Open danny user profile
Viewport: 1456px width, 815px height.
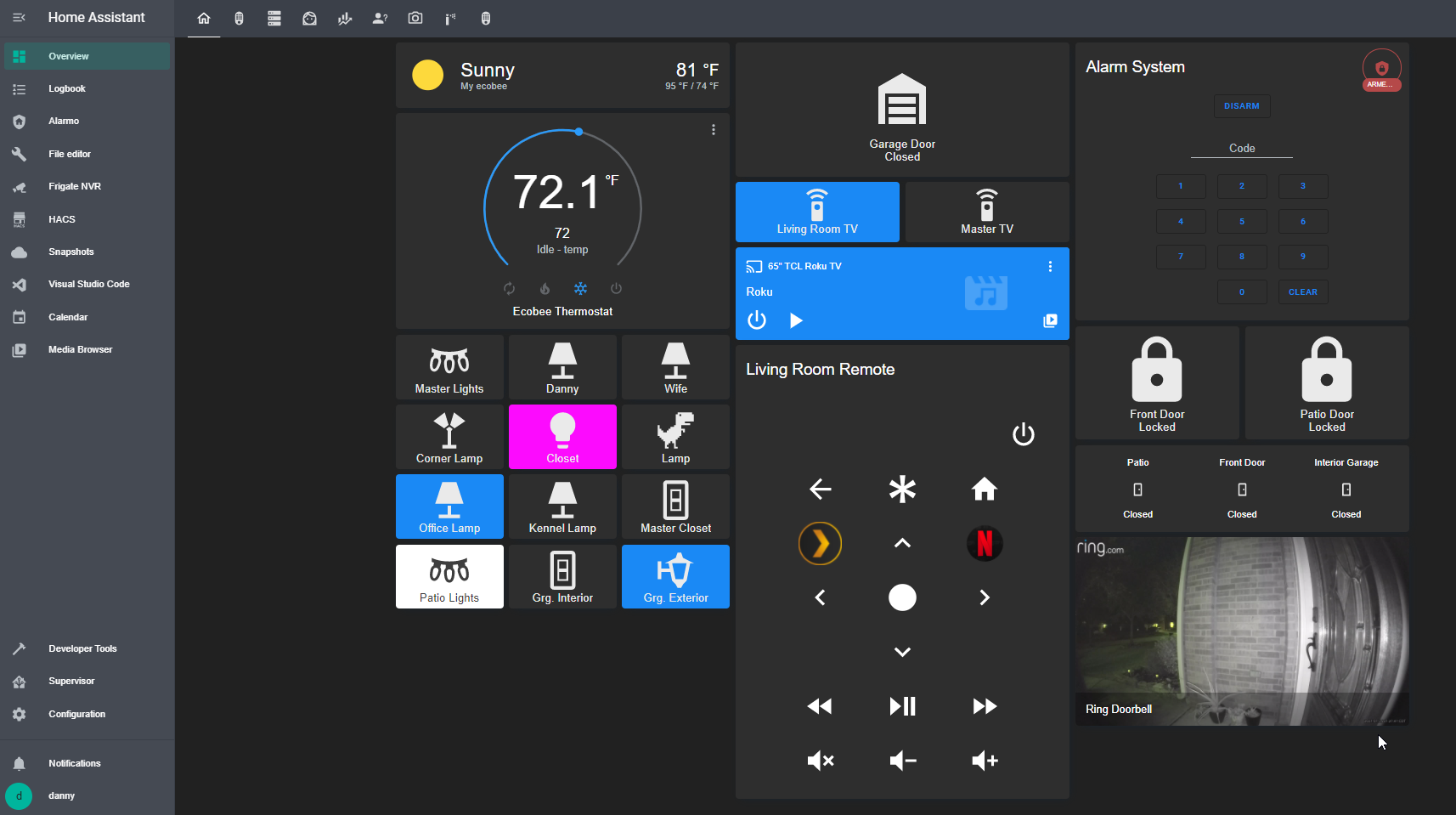click(x=87, y=796)
